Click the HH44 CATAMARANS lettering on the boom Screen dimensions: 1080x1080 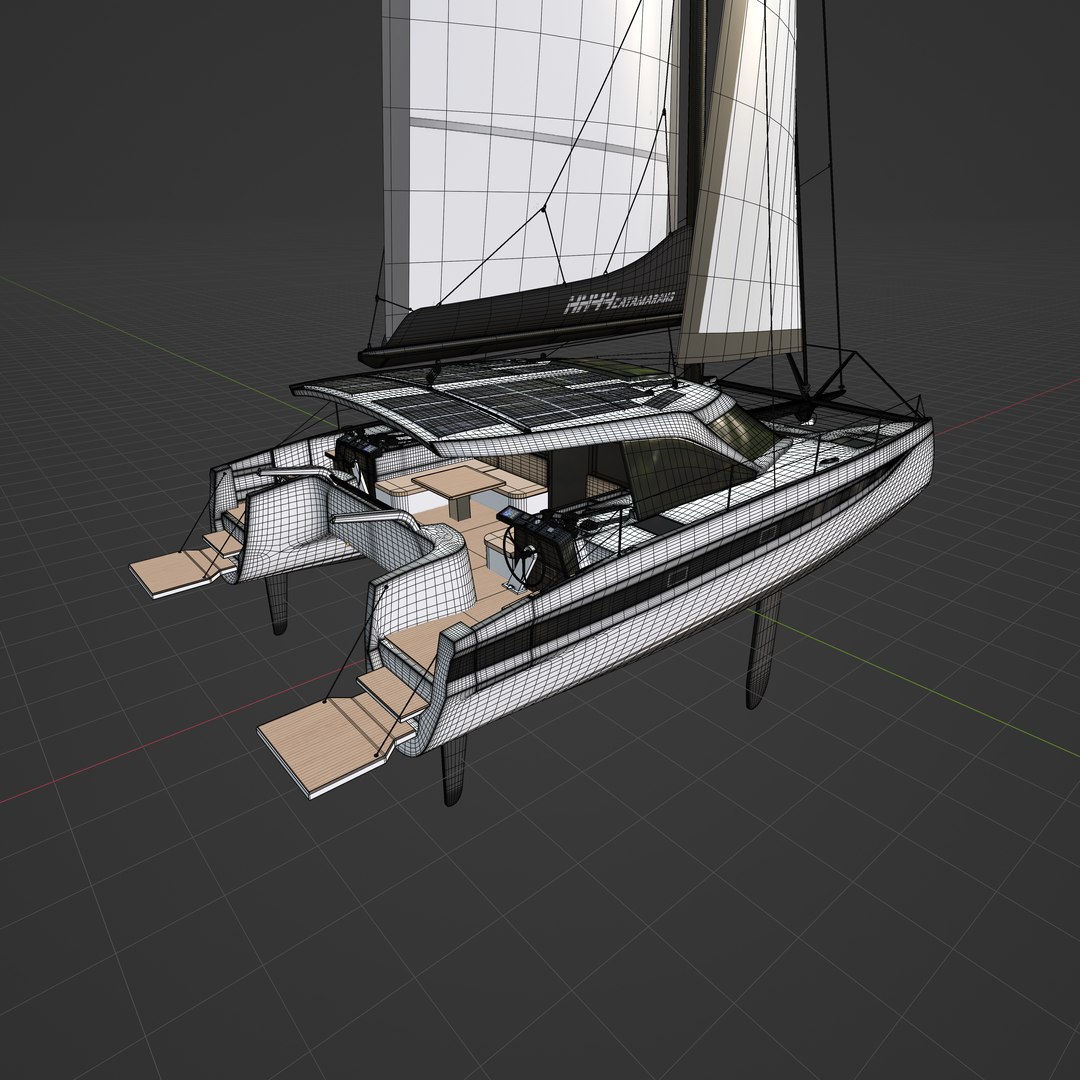(620, 301)
